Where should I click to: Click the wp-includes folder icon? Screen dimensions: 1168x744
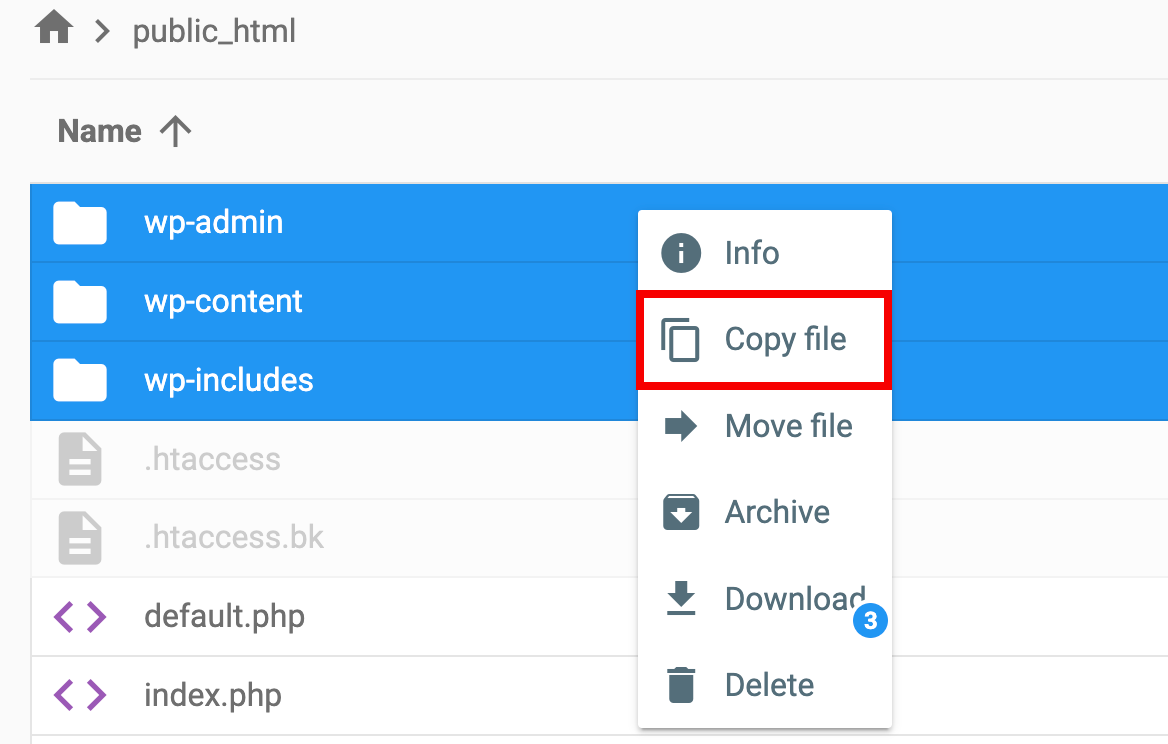tap(80, 380)
